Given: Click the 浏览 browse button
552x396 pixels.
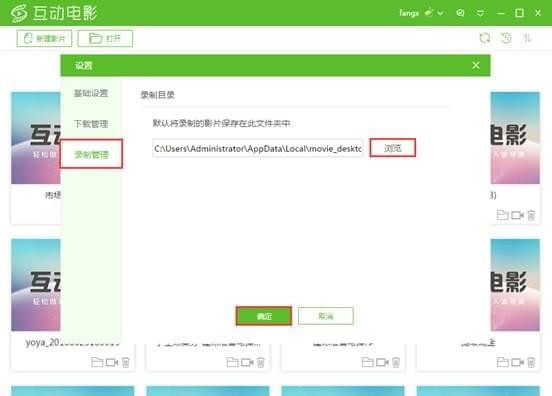Looking at the screenshot, I should click(x=393, y=148).
